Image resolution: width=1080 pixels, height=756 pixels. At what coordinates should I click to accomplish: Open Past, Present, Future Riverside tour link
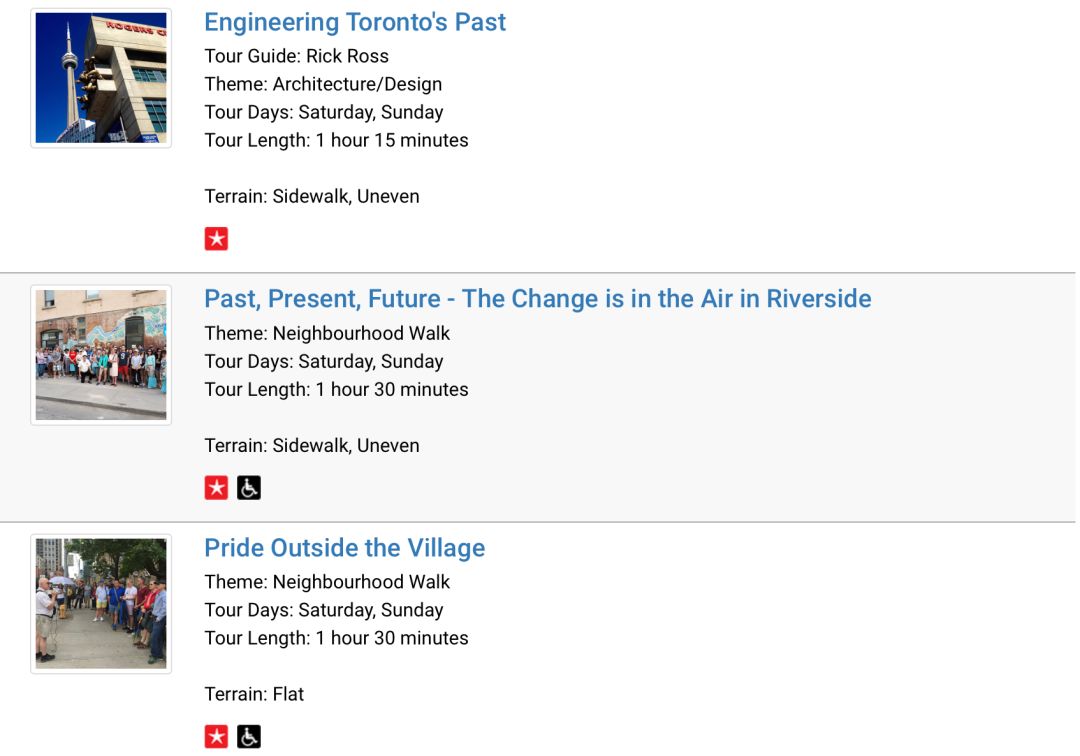tap(538, 299)
